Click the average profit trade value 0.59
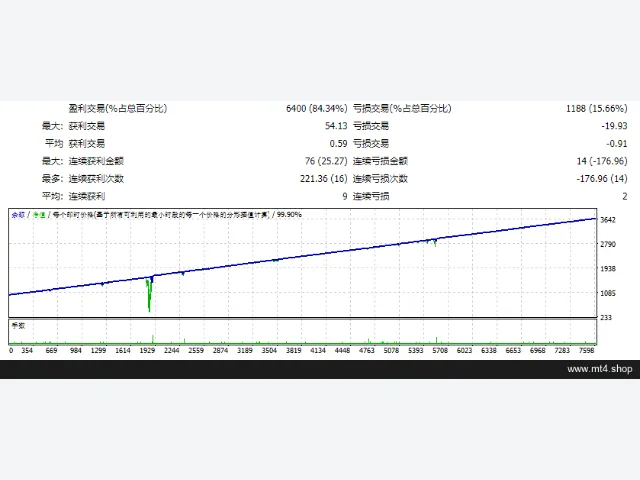Image resolution: width=640 pixels, height=480 pixels. point(338,144)
